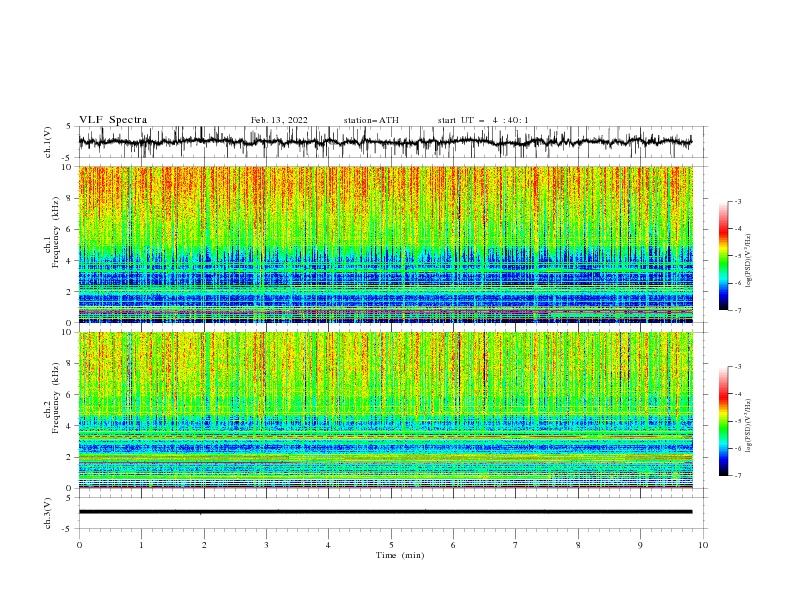Click time axis tick label "10"
The height and width of the screenshot is (612, 792).
tap(703, 545)
